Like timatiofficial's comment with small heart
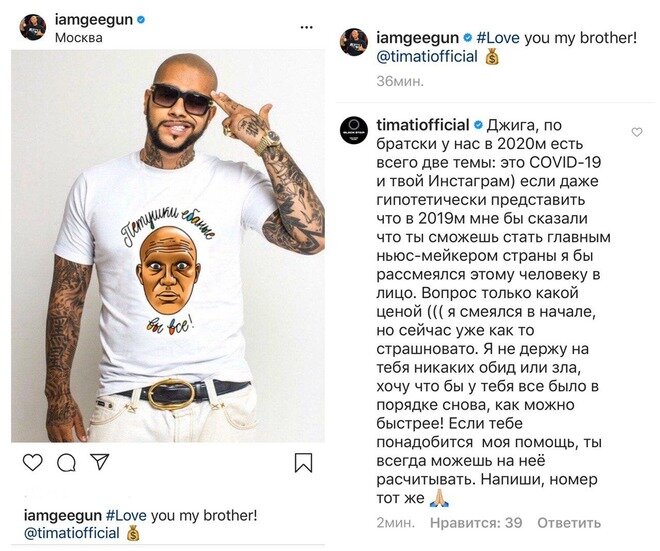Viewport: 660px width, 551px height. click(637, 132)
